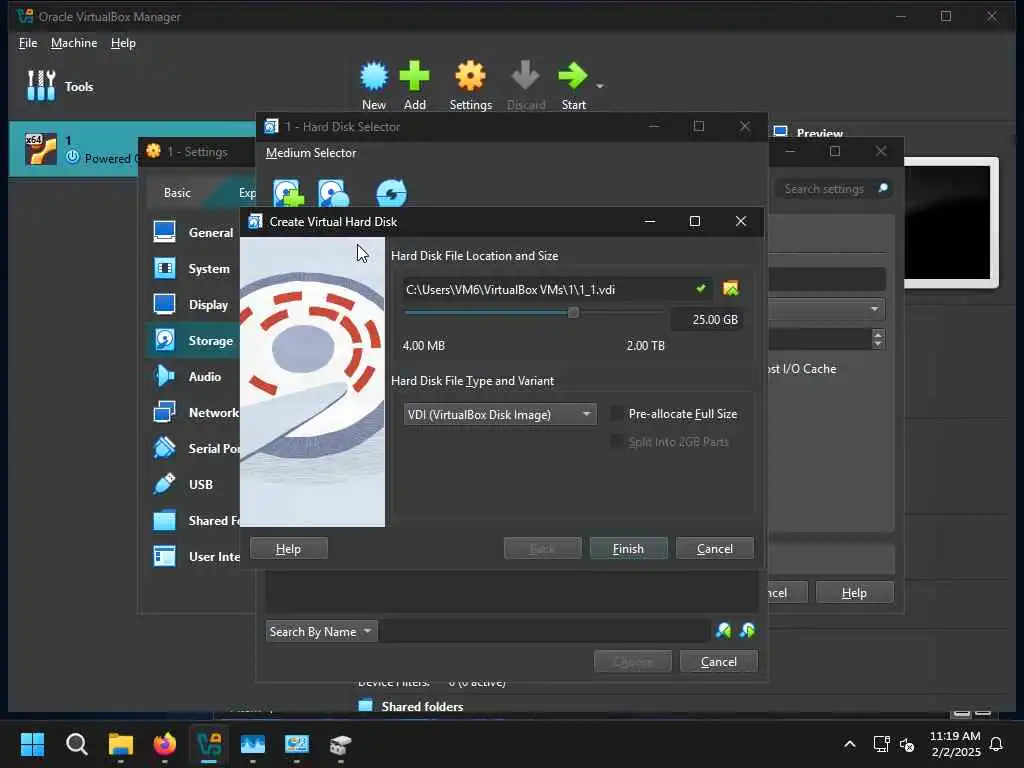Viewport: 1024px width, 768px height.
Task: Click the Help button in Settings window
Action: (854, 592)
